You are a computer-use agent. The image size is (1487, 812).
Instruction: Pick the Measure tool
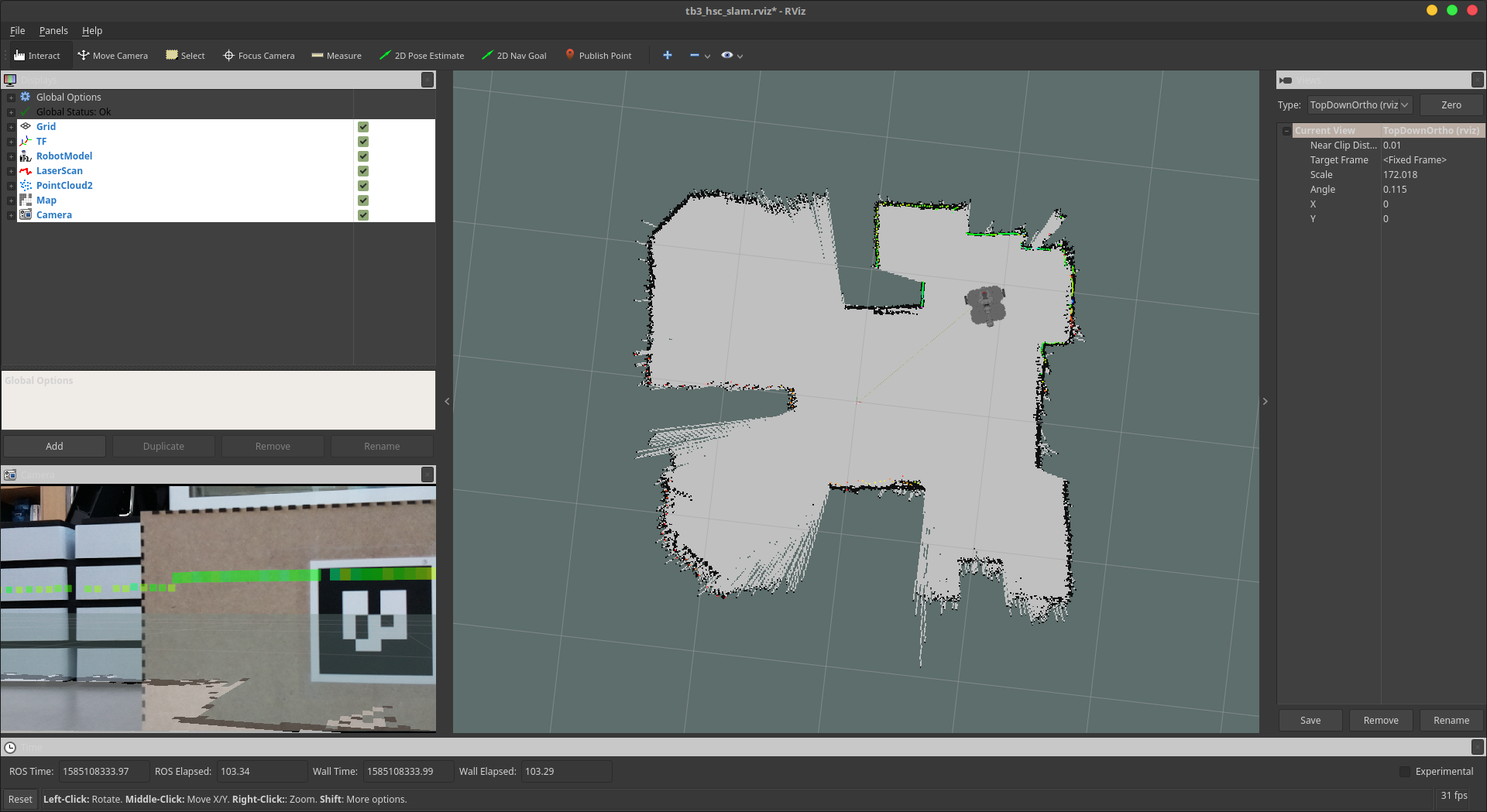[x=337, y=56]
